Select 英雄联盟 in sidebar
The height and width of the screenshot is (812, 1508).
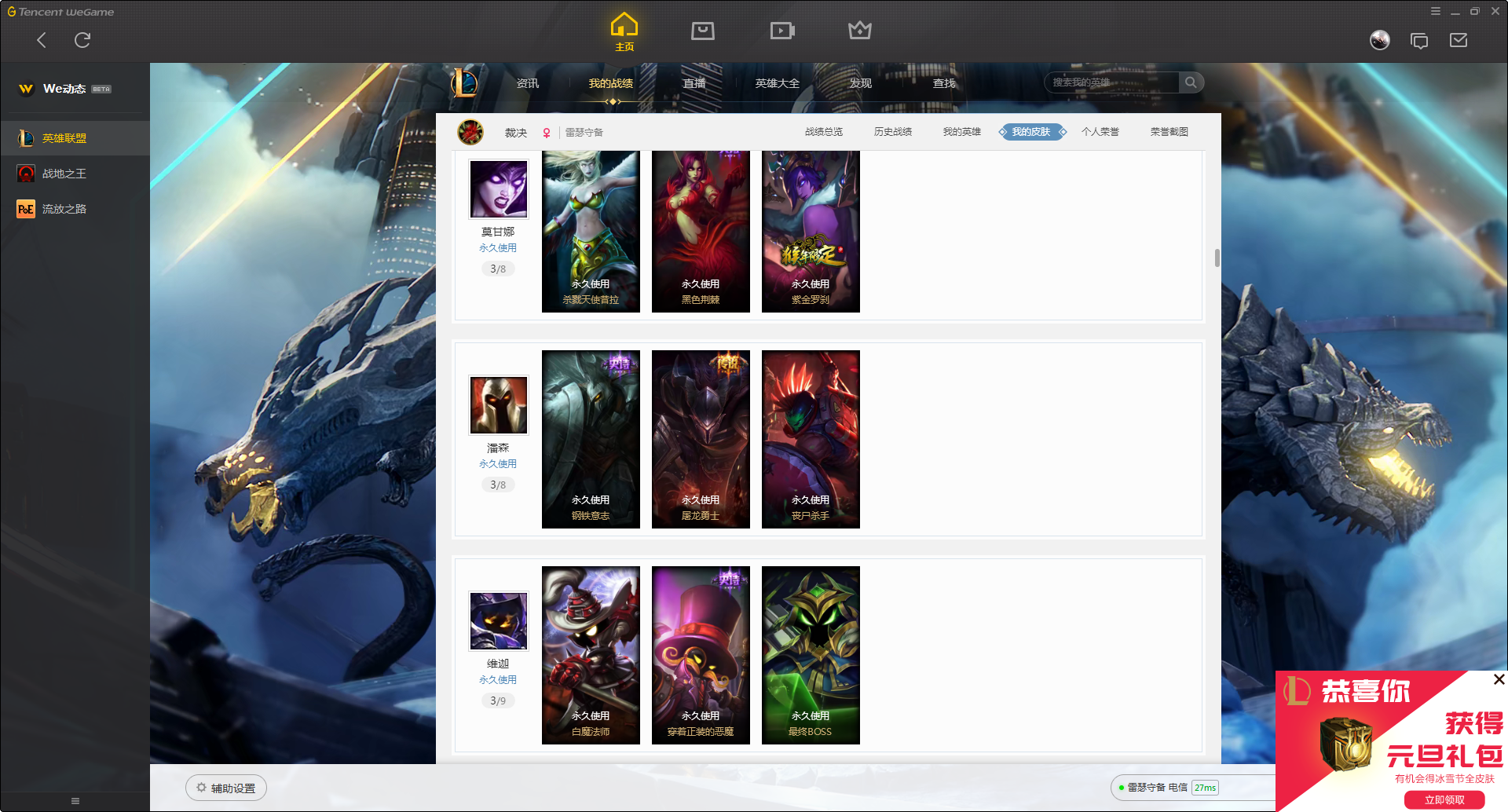pos(75,138)
